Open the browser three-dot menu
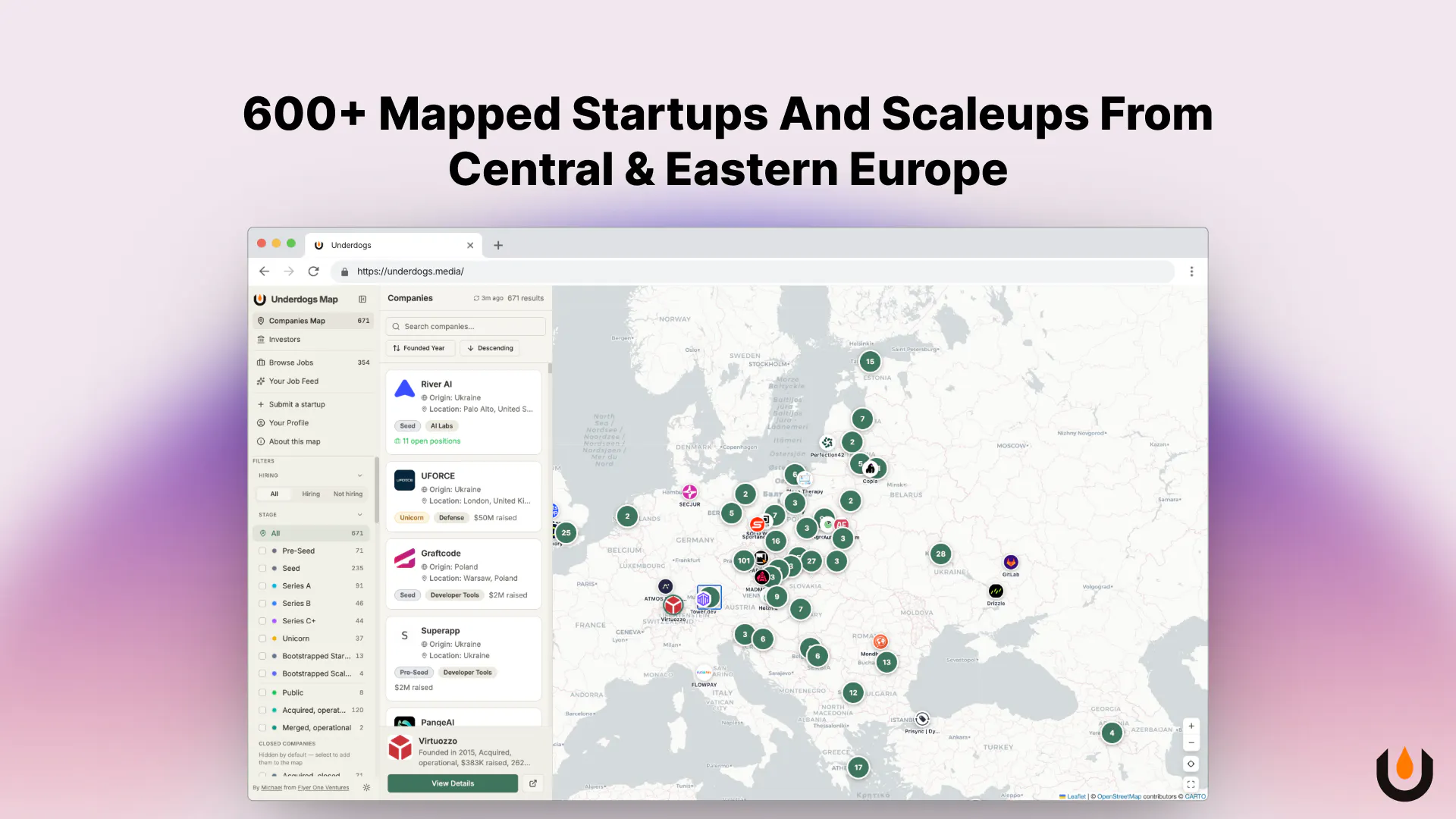The image size is (1456, 819). (x=1191, y=271)
